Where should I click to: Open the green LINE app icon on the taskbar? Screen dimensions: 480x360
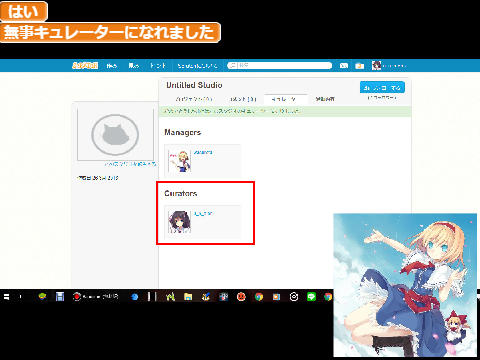[x=311, y=296]
